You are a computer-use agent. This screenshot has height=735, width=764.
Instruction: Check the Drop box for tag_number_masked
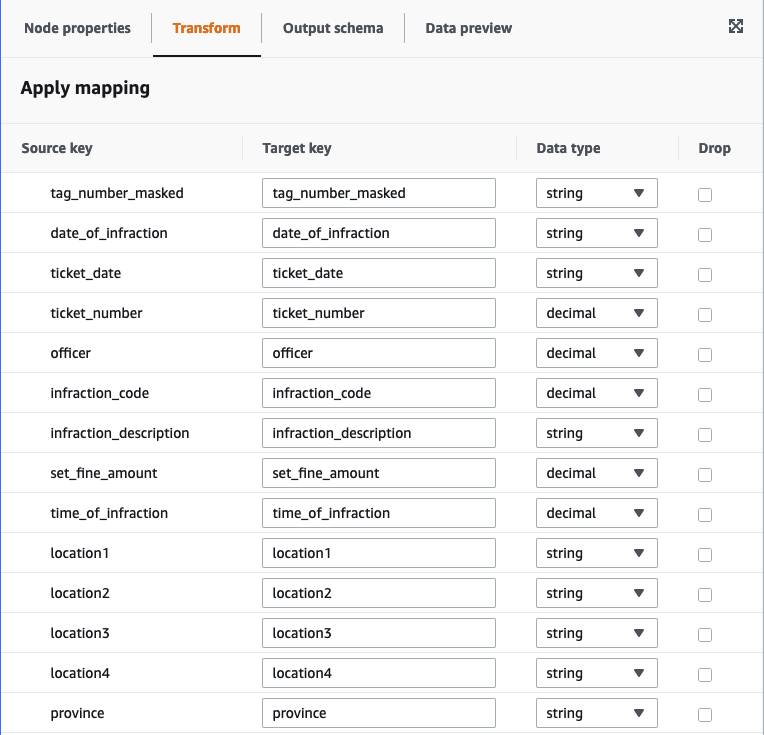coord(705,194)
